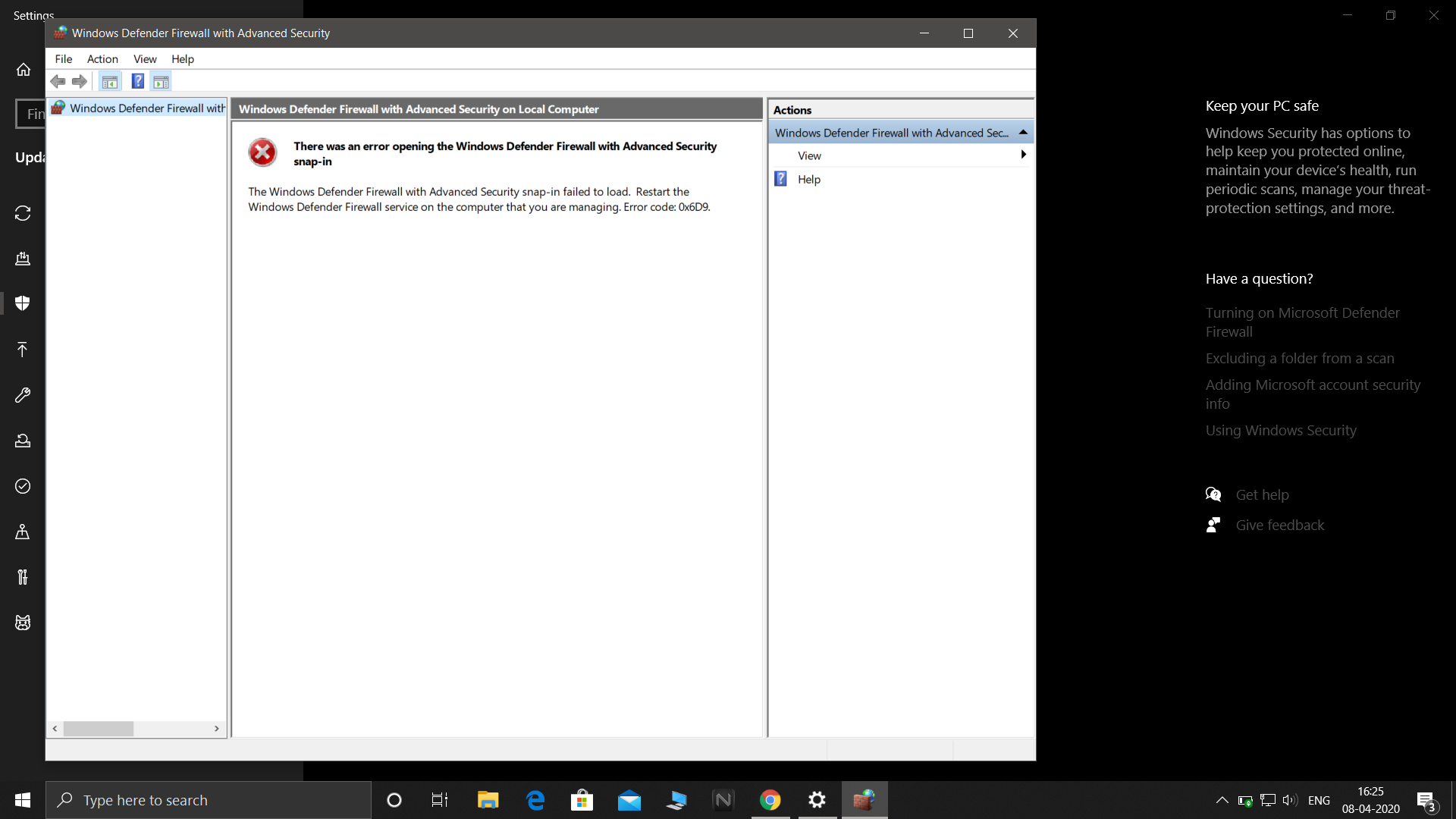The height and width of the screenshot is (819, 1456).
Task: Open Cortana circle icon on taskbar
Action: 394,800
